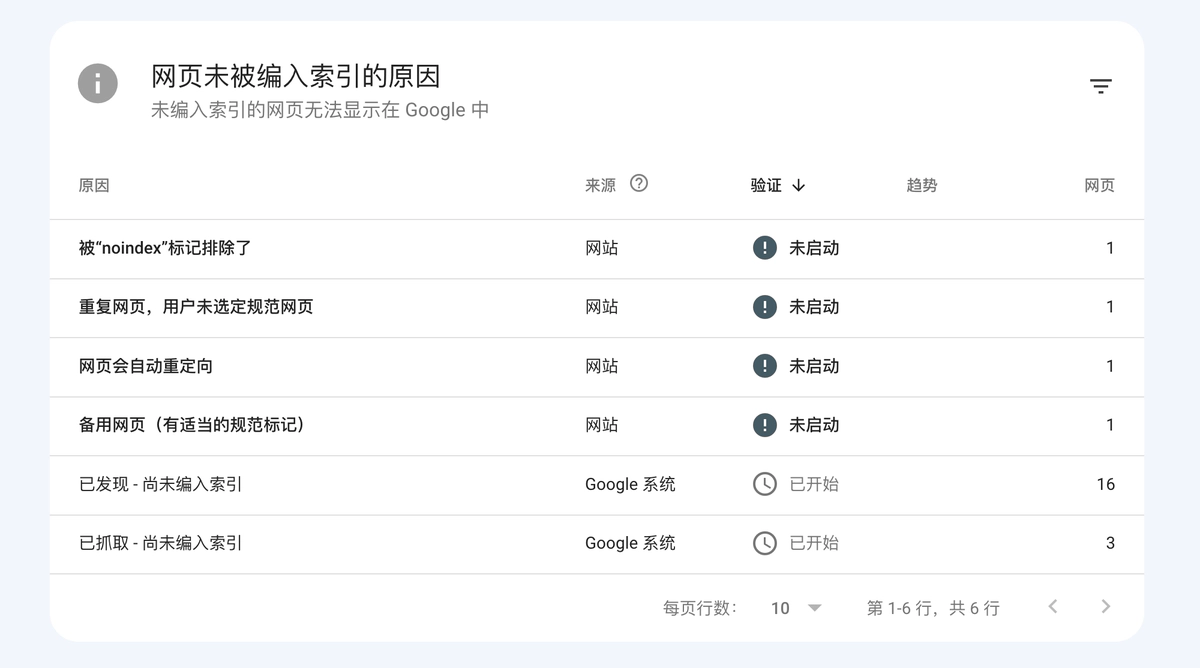The height and width of the screenshot is (668, 1200).
Task: Open the filter icon at top right
Action: 1100,87
